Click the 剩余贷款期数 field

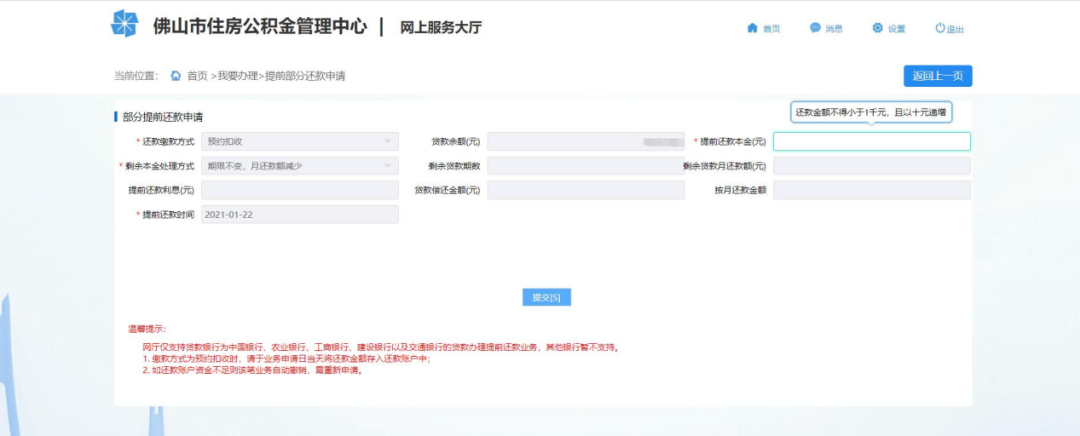(585, 166)
